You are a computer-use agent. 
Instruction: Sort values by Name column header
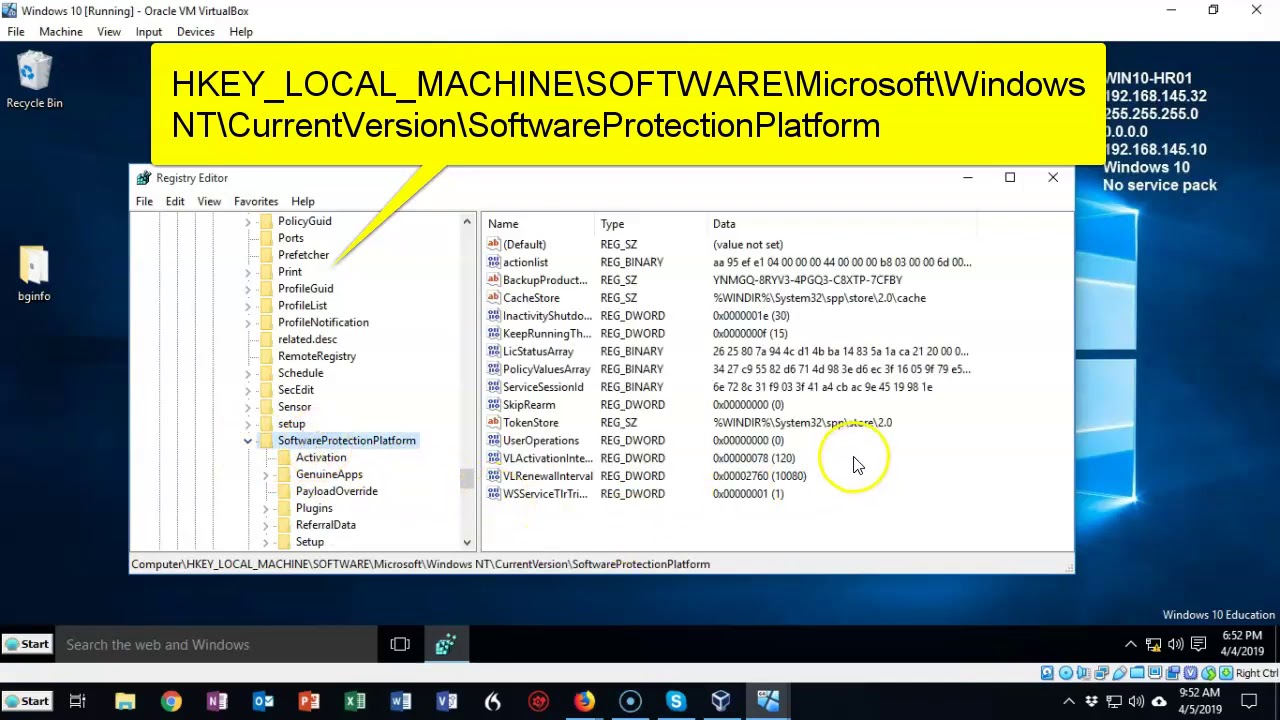(540, 224)
